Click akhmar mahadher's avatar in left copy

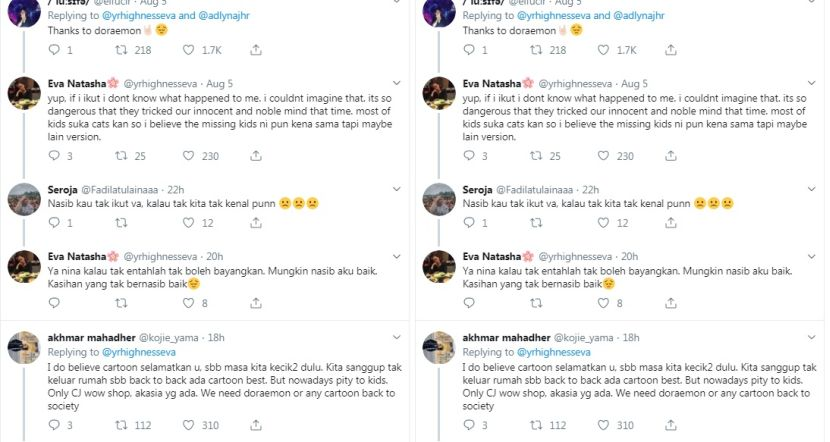coord(24,349)
